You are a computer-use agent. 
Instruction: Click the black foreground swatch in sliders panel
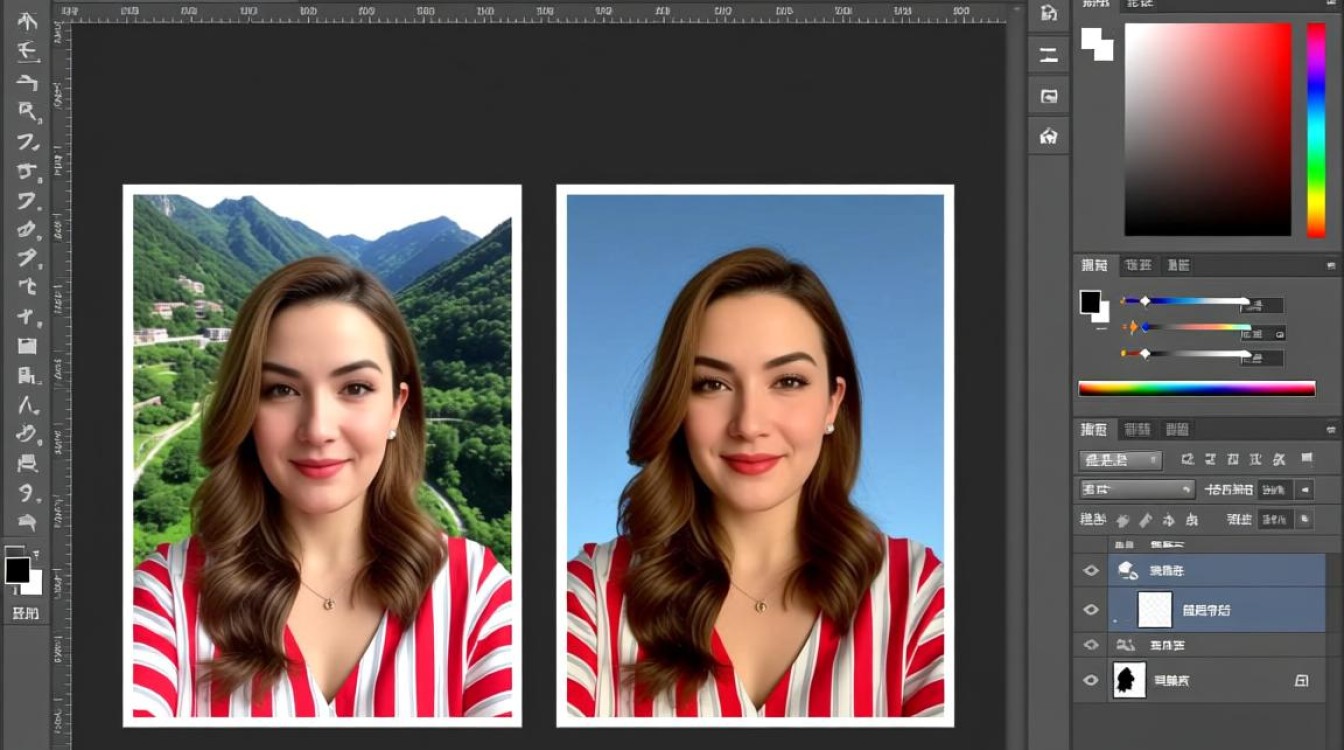1090,301
